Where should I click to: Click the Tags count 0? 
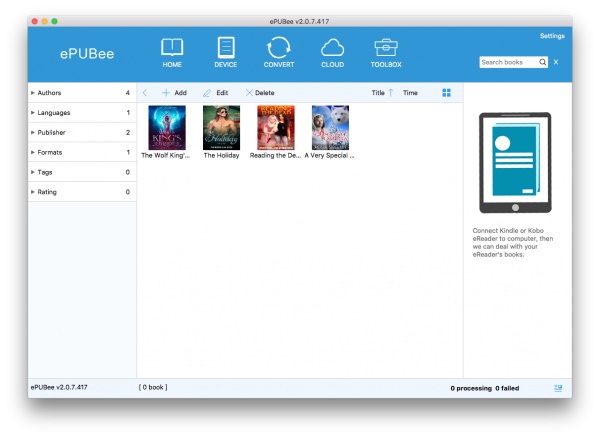click(128, 172)
